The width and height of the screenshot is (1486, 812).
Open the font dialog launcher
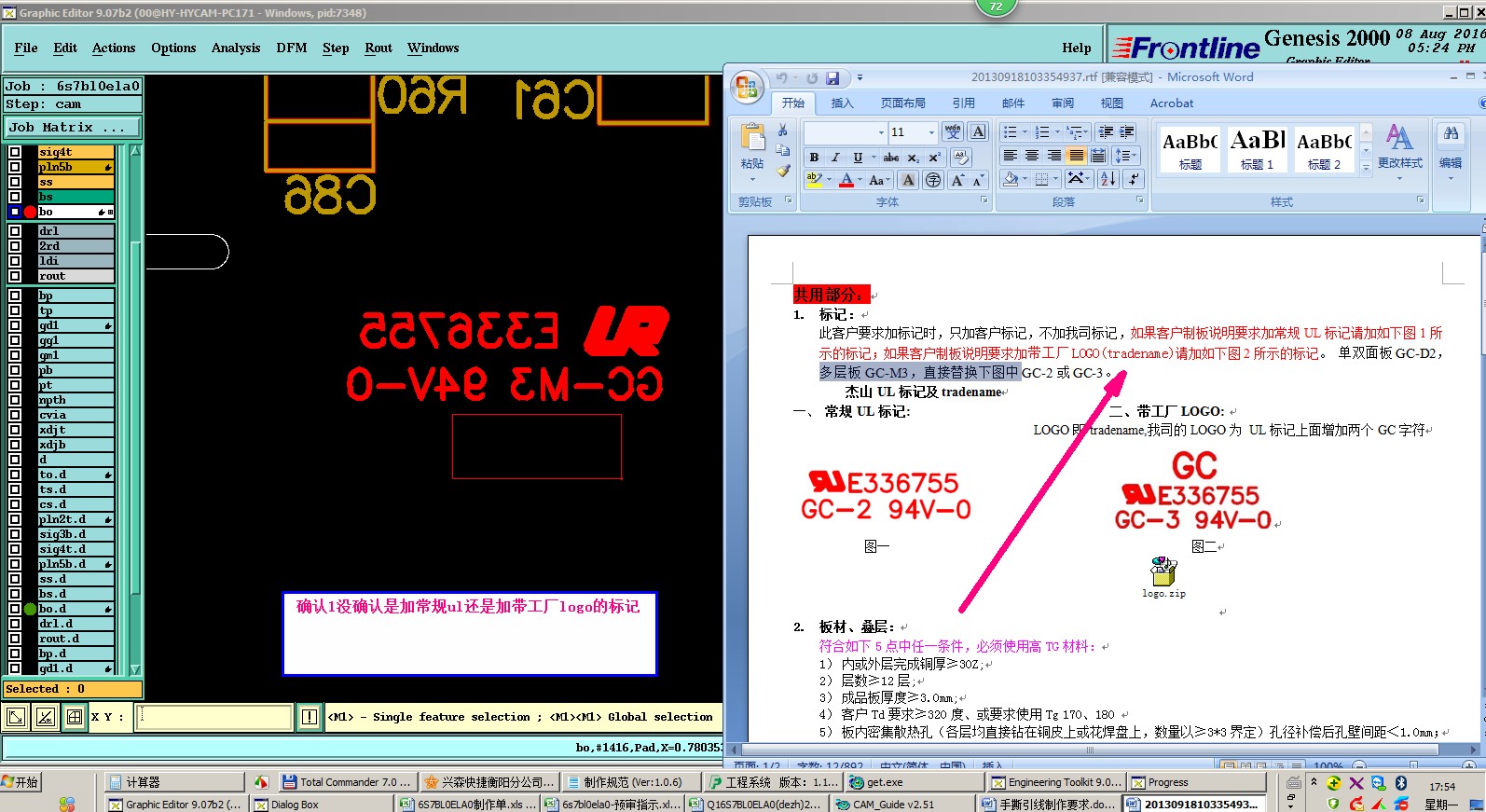[x=984, y=200]
